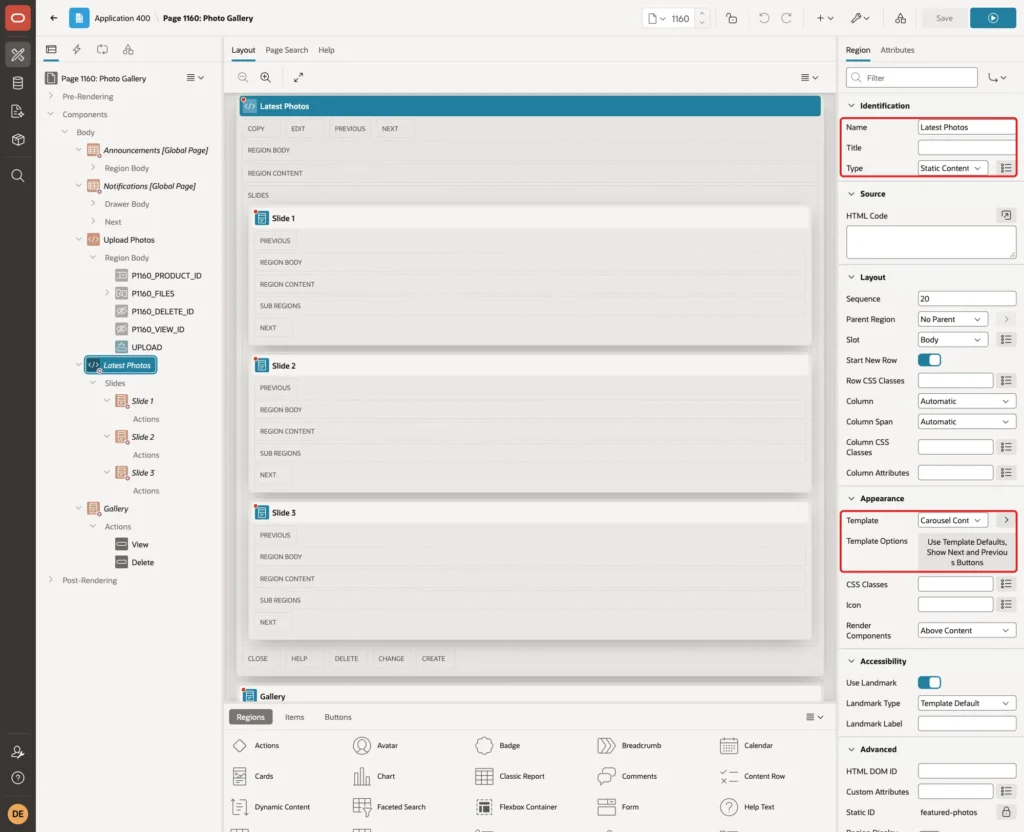Click the DE user avatar

tap(18, 814)
